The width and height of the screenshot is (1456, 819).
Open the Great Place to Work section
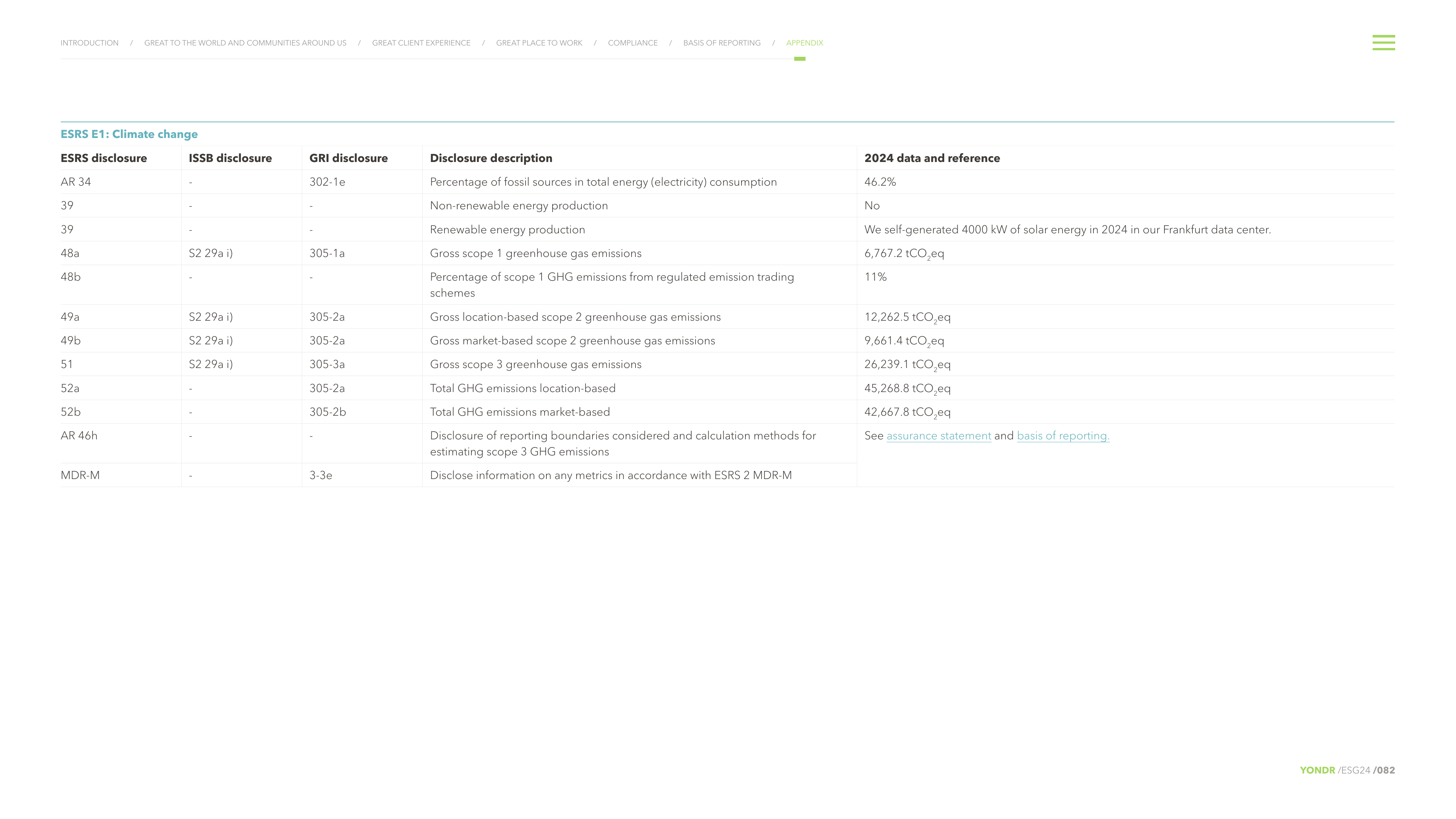click(x=539, y=43)
